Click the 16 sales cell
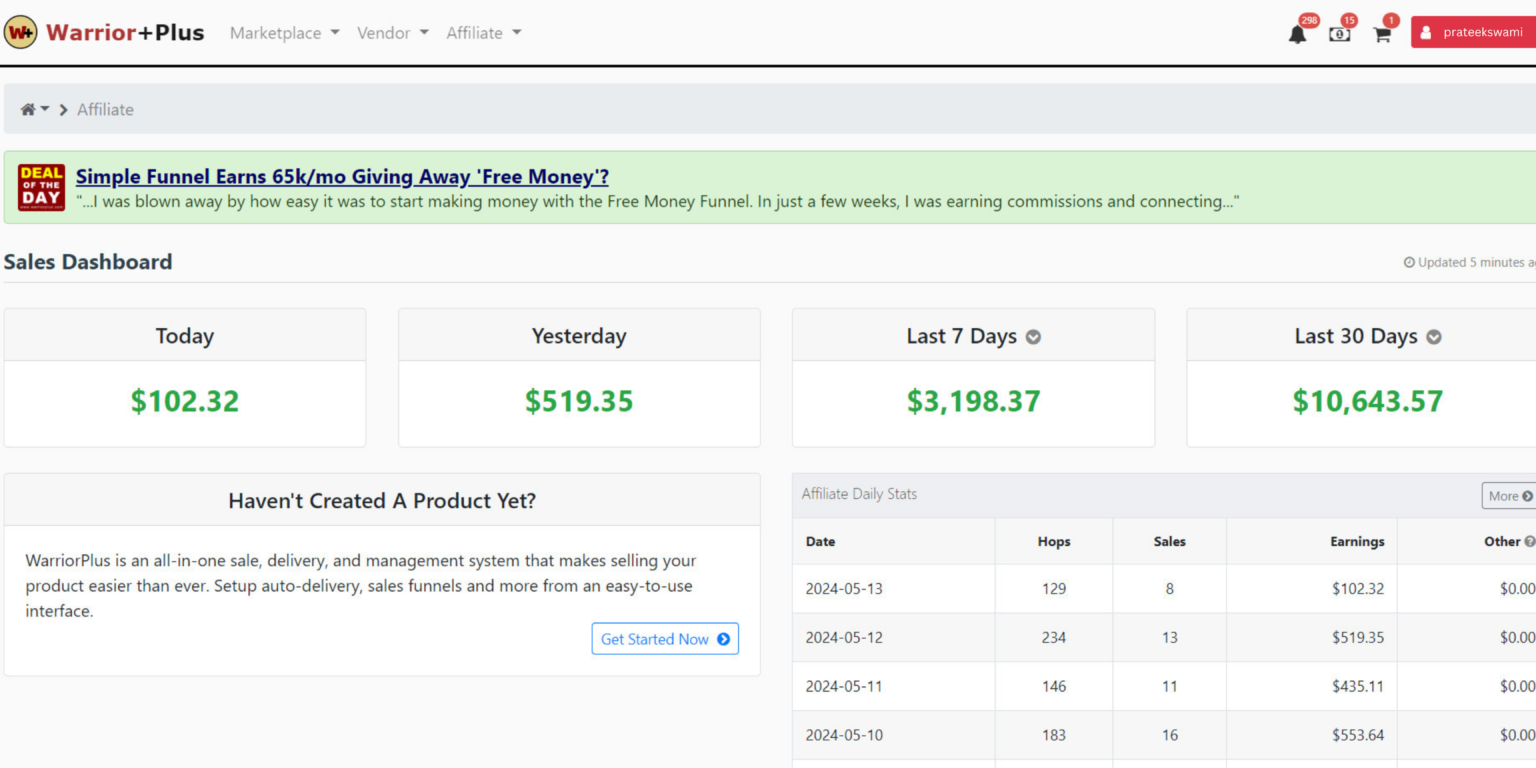 [1170, 736]
